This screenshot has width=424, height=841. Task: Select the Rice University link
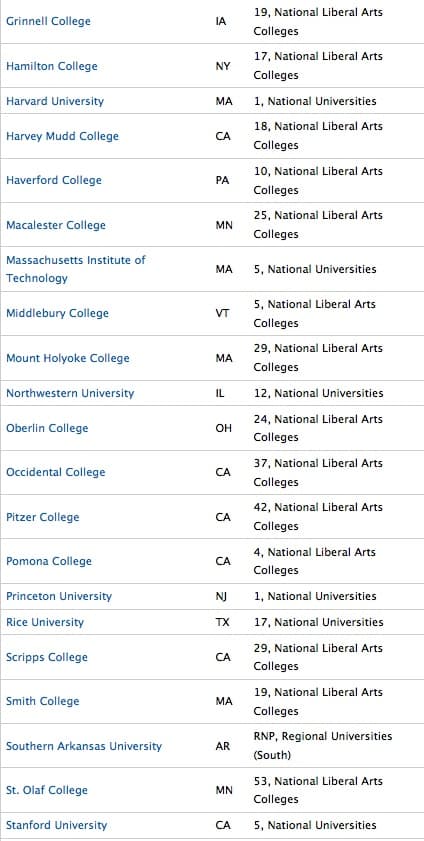(x=45, y=623)
